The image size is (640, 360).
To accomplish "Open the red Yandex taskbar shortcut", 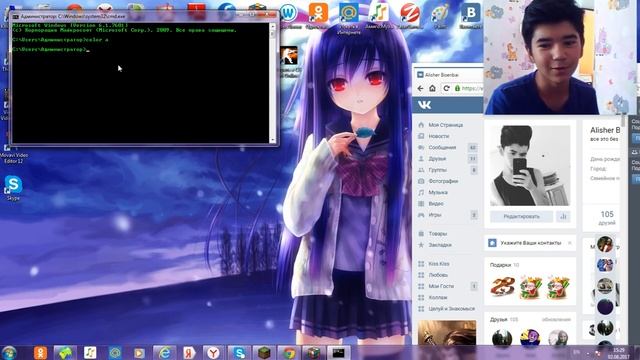I will coord(189,353).
